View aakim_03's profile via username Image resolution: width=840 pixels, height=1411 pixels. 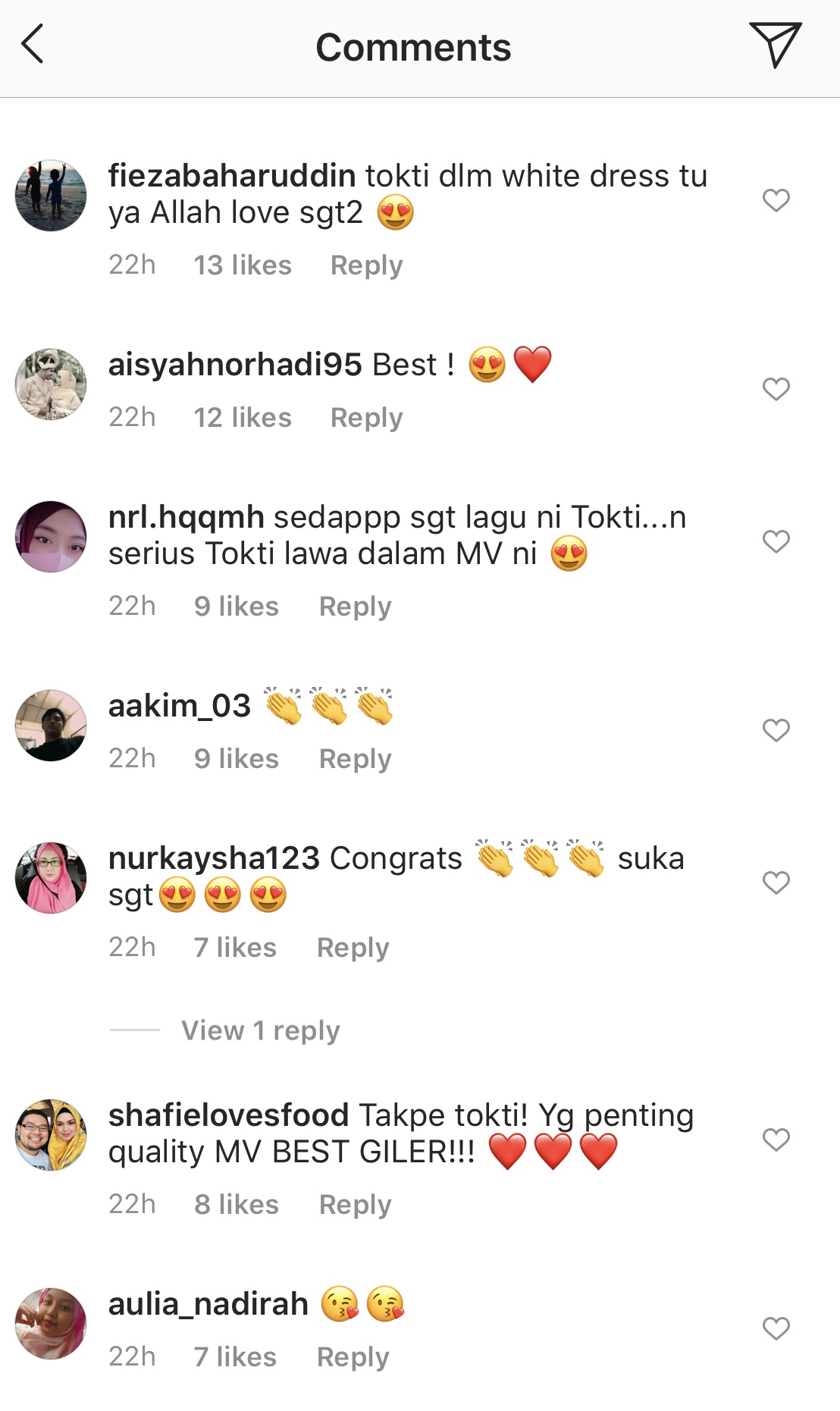180,706
